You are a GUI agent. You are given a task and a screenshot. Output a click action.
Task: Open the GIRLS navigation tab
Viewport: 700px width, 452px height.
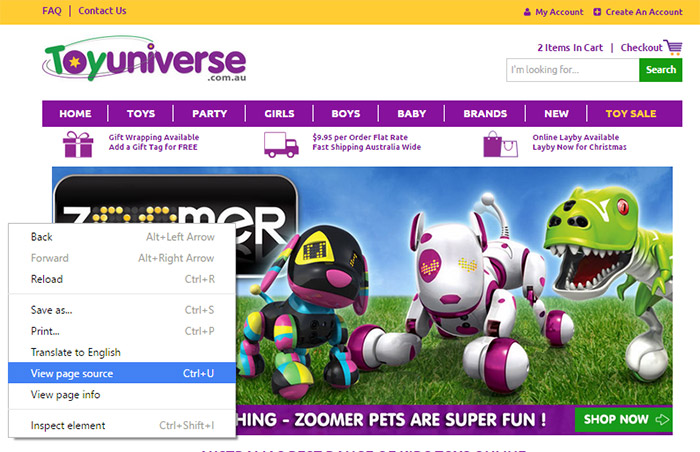point(279,113)
